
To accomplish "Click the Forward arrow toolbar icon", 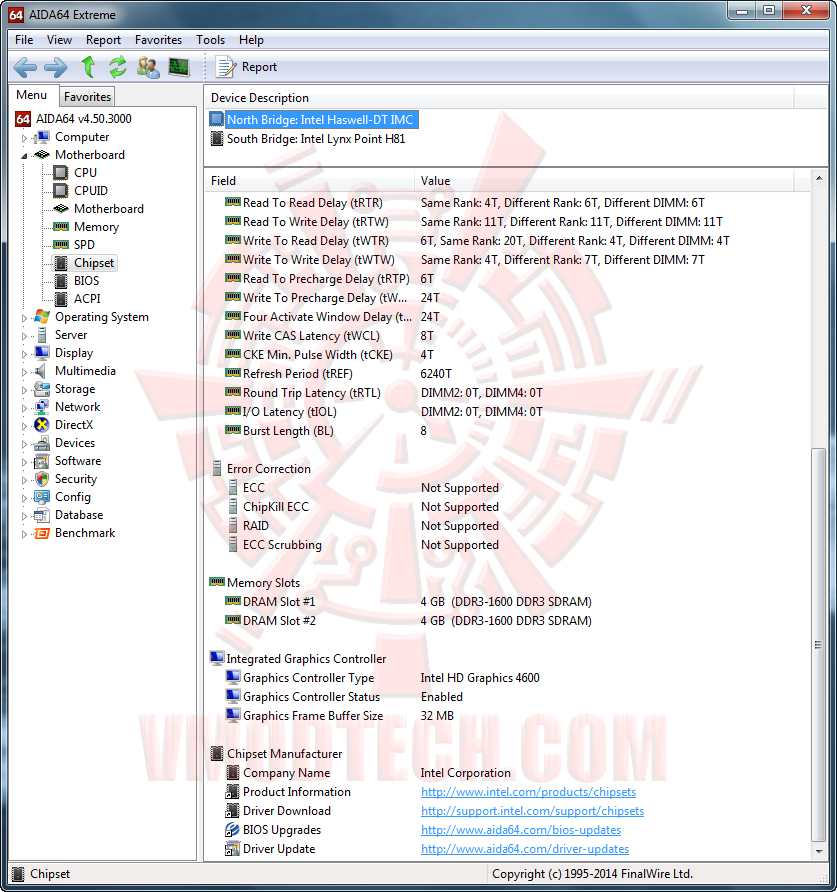I will click(x=56, y=67).
